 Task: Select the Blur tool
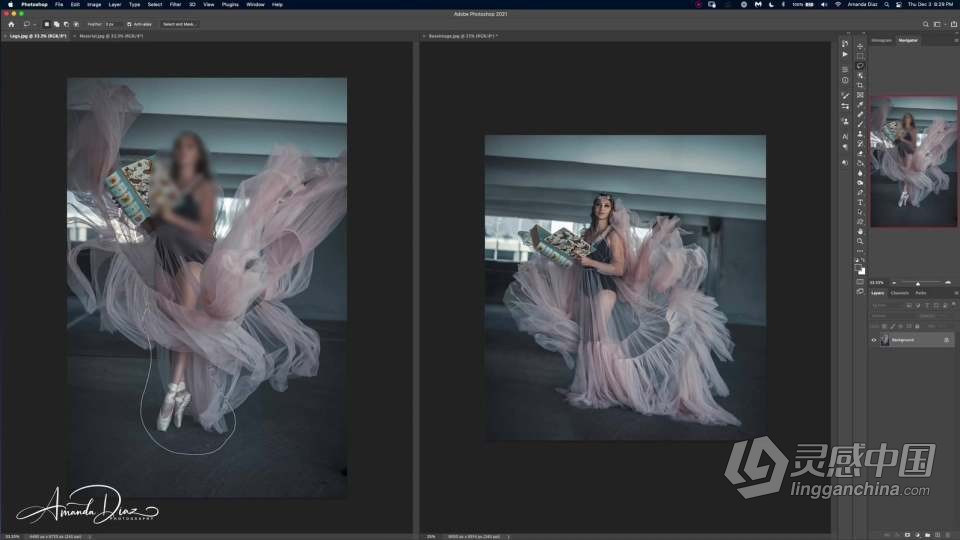click(x=860, y=173)
